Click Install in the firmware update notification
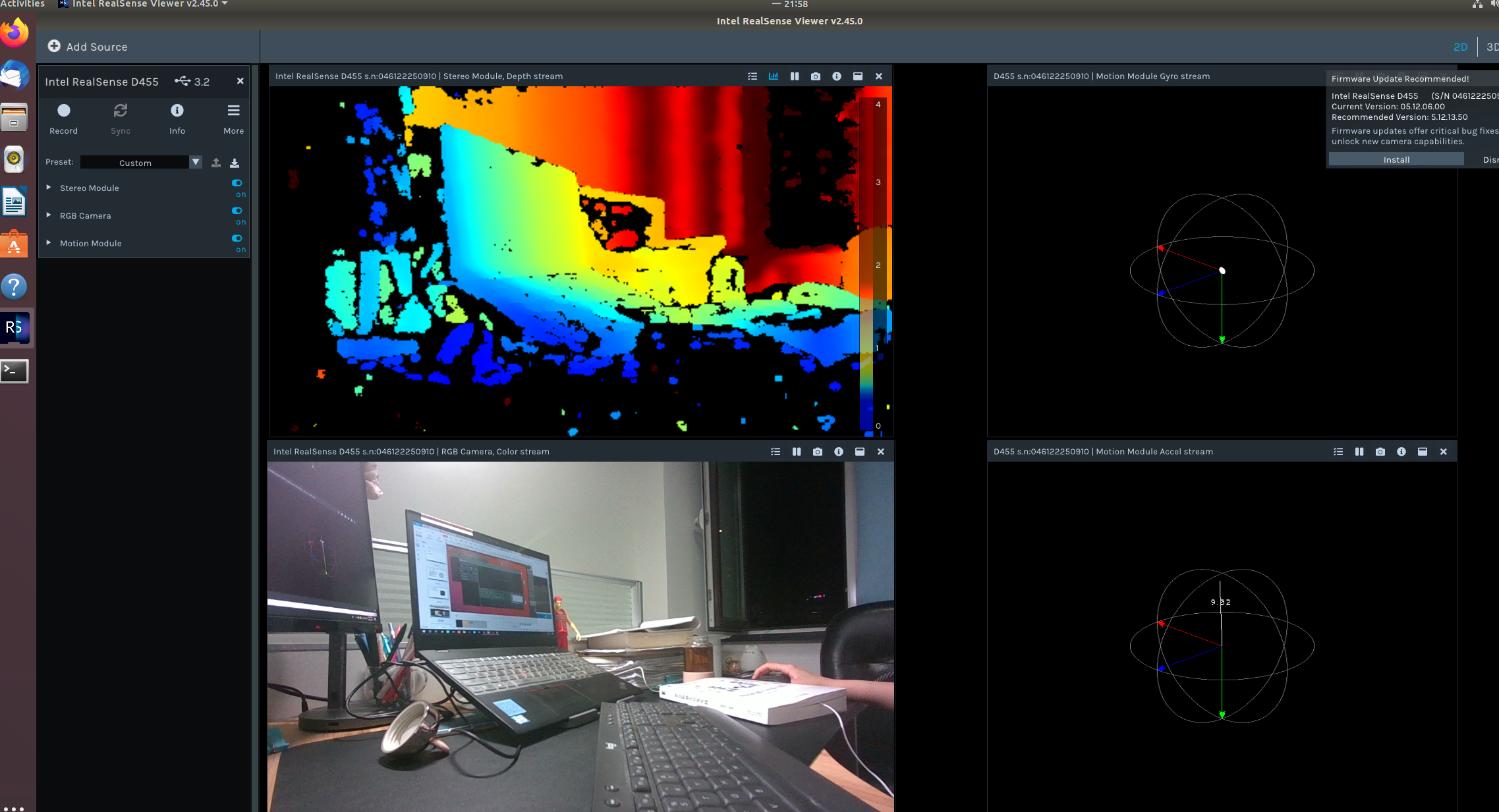The width and height of the screenshot is (1499, 812). point(1396,159)
